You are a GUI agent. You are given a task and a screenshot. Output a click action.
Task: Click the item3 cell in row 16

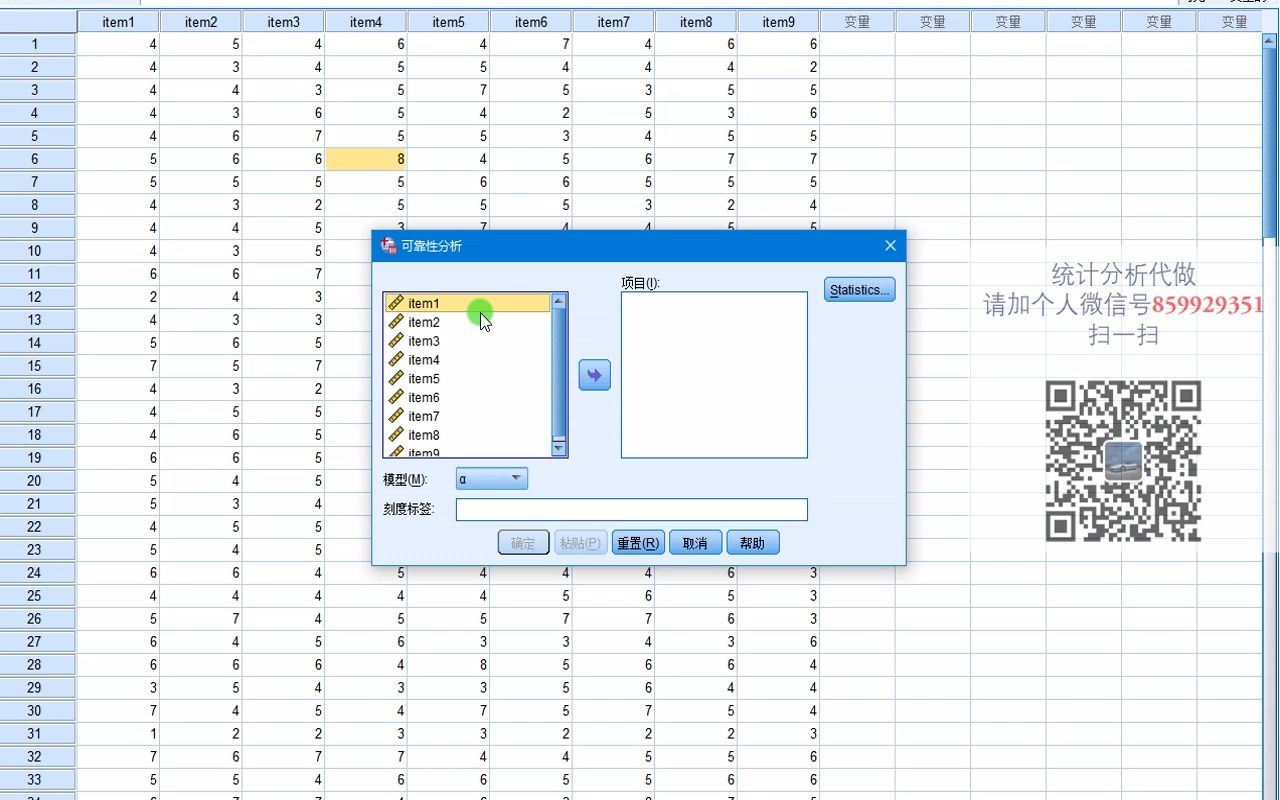click(283, 389)
